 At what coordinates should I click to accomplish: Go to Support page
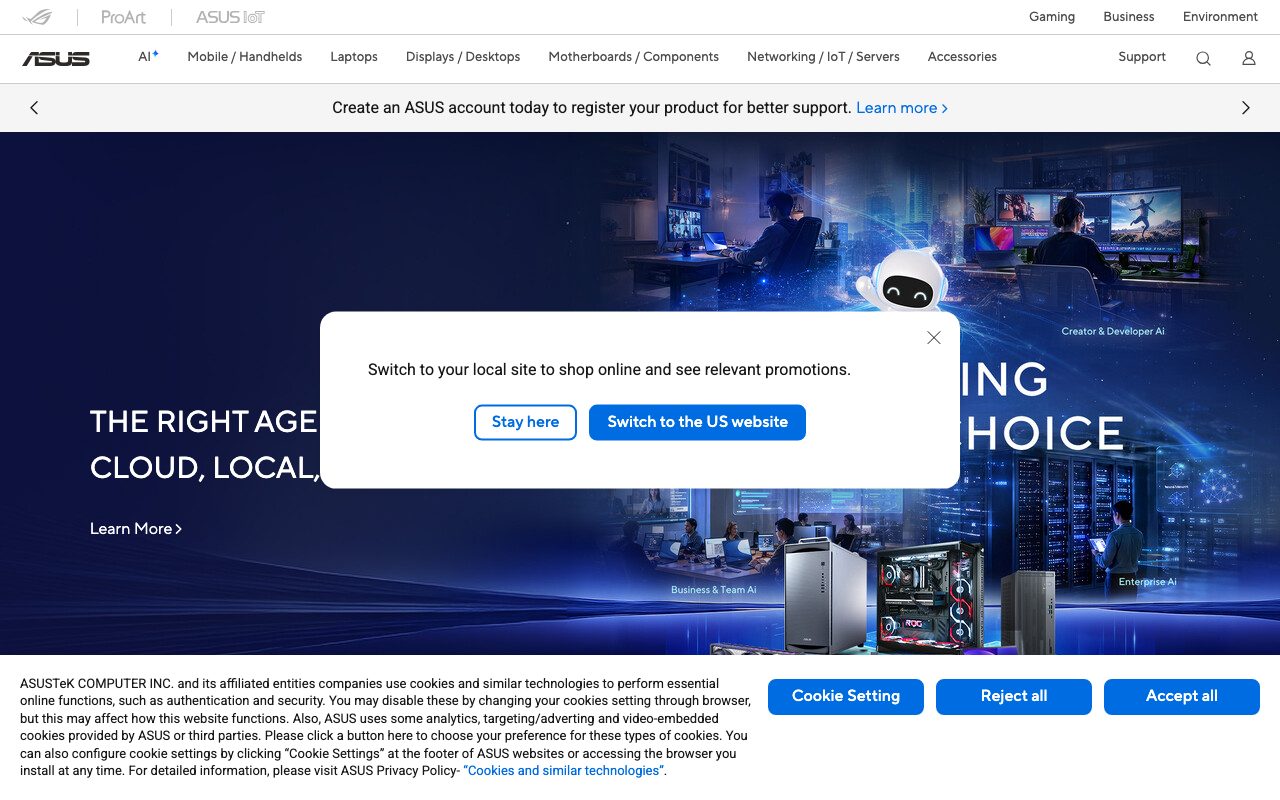click(1142, 57)
